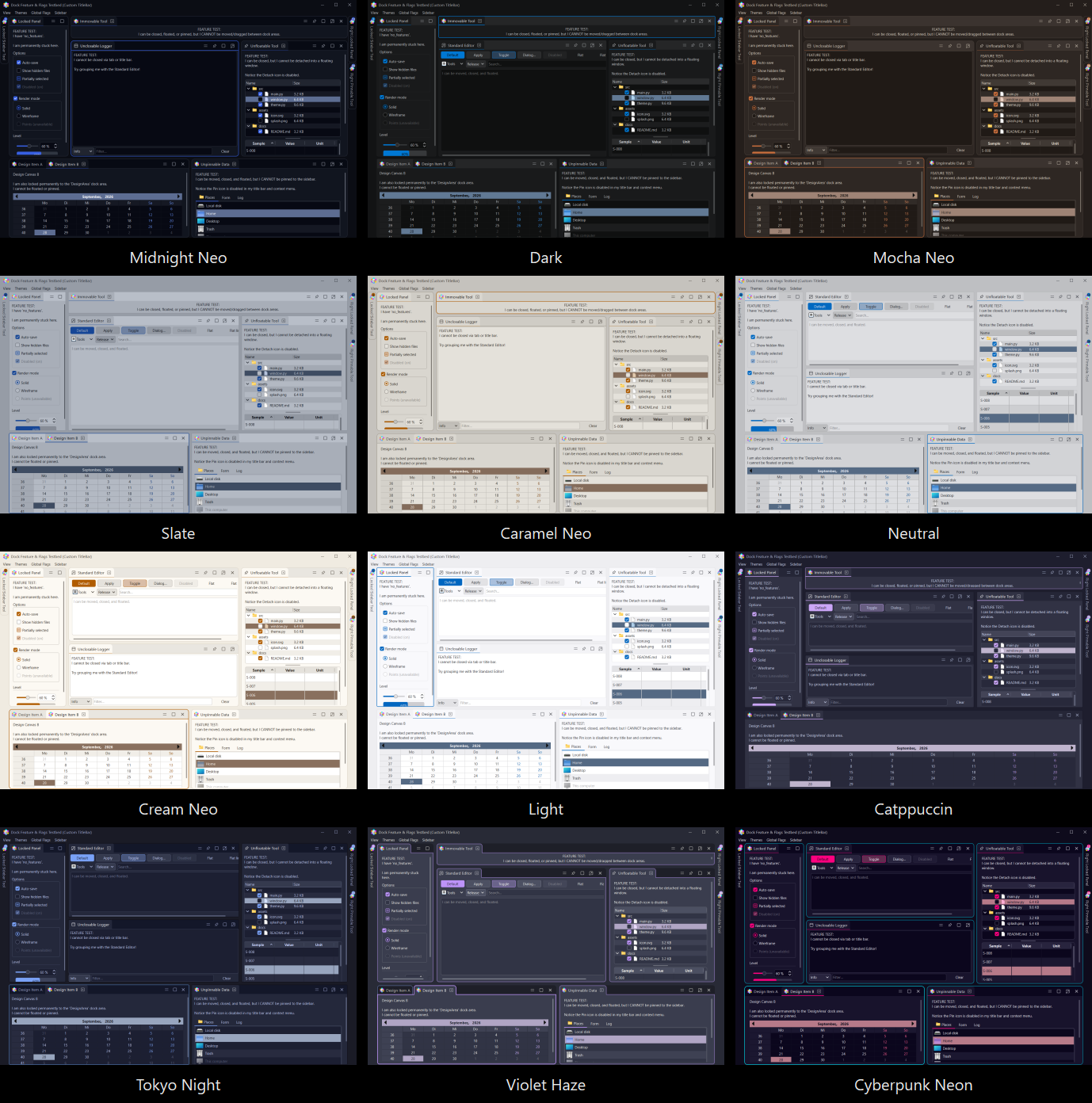
Task: Click app logo in Cyberpunk Neon title bar
Action: 741,832
